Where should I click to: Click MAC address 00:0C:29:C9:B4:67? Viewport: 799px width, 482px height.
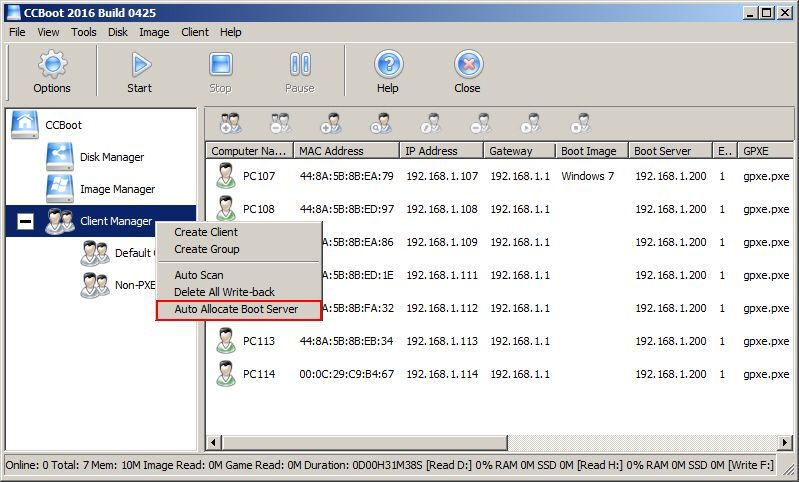click(x=347, y=374)
